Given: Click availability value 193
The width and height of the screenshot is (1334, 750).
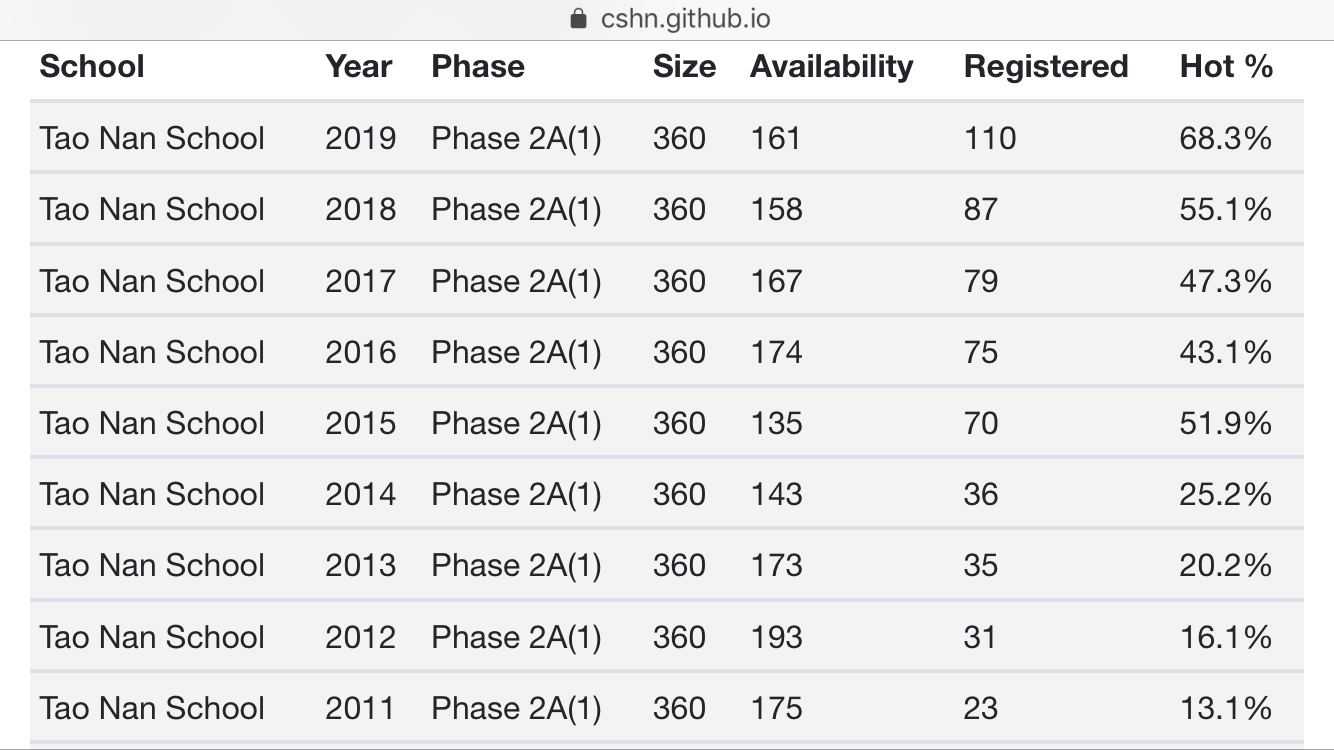Looking at the screenshot, I should point(776,637).
